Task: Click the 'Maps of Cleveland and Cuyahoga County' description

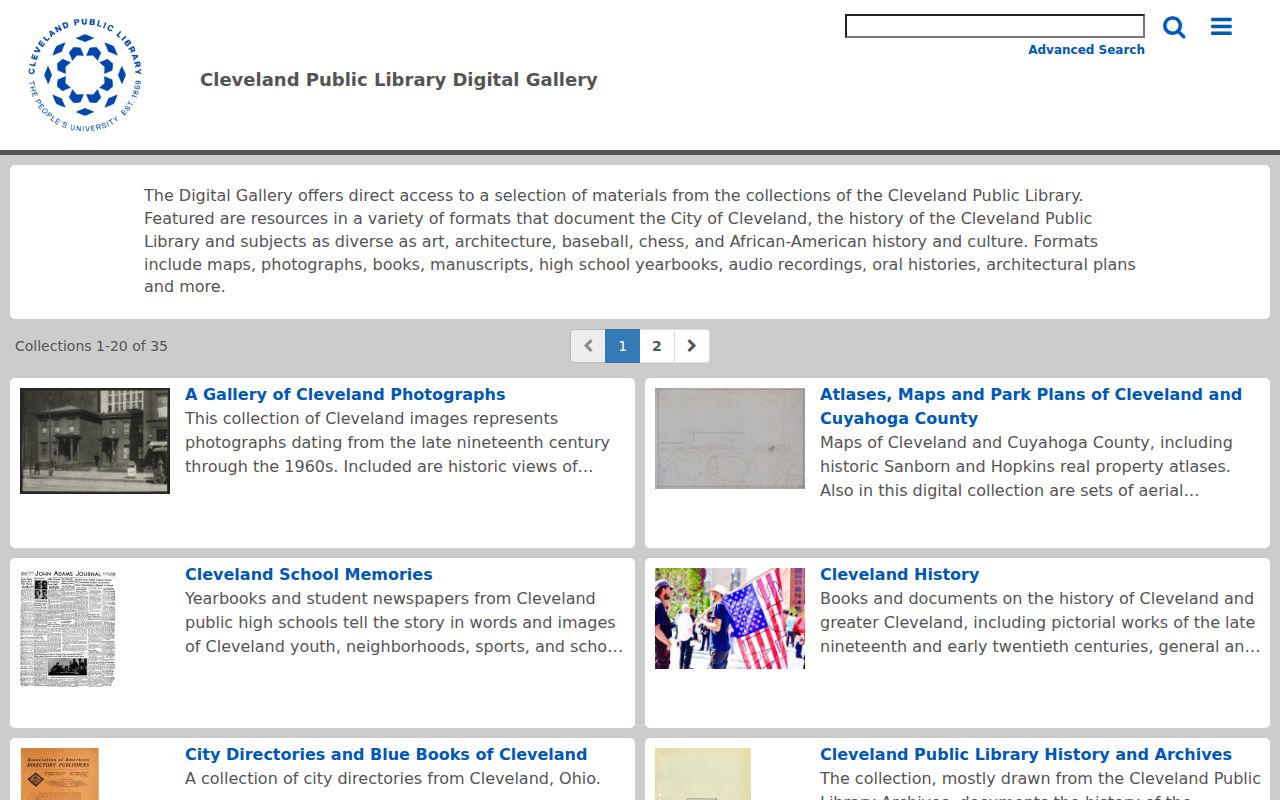Action: pos(1026,466)
